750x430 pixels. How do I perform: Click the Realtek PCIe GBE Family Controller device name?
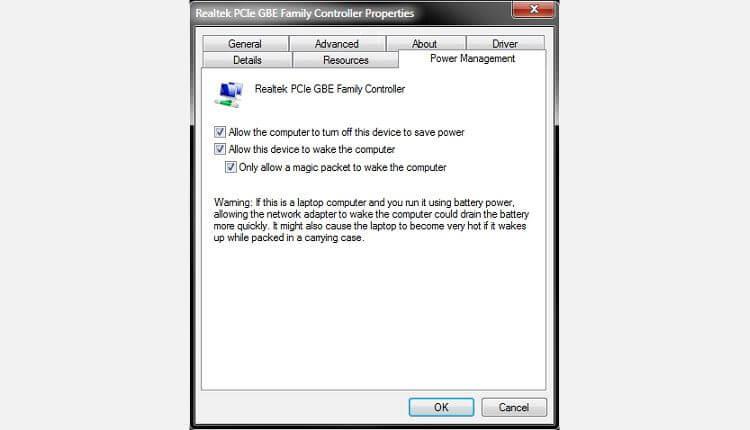click(x=330, y=89)
